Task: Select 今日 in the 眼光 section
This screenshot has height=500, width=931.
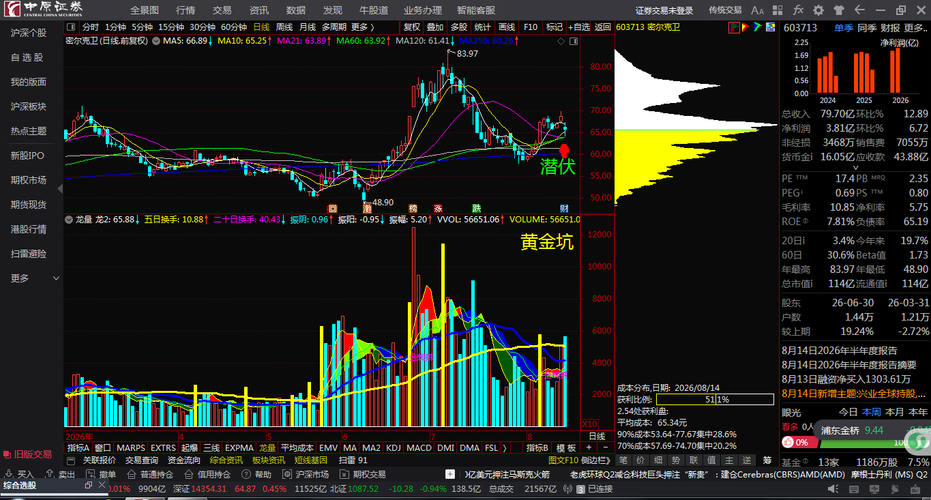Action: (848, 412)
